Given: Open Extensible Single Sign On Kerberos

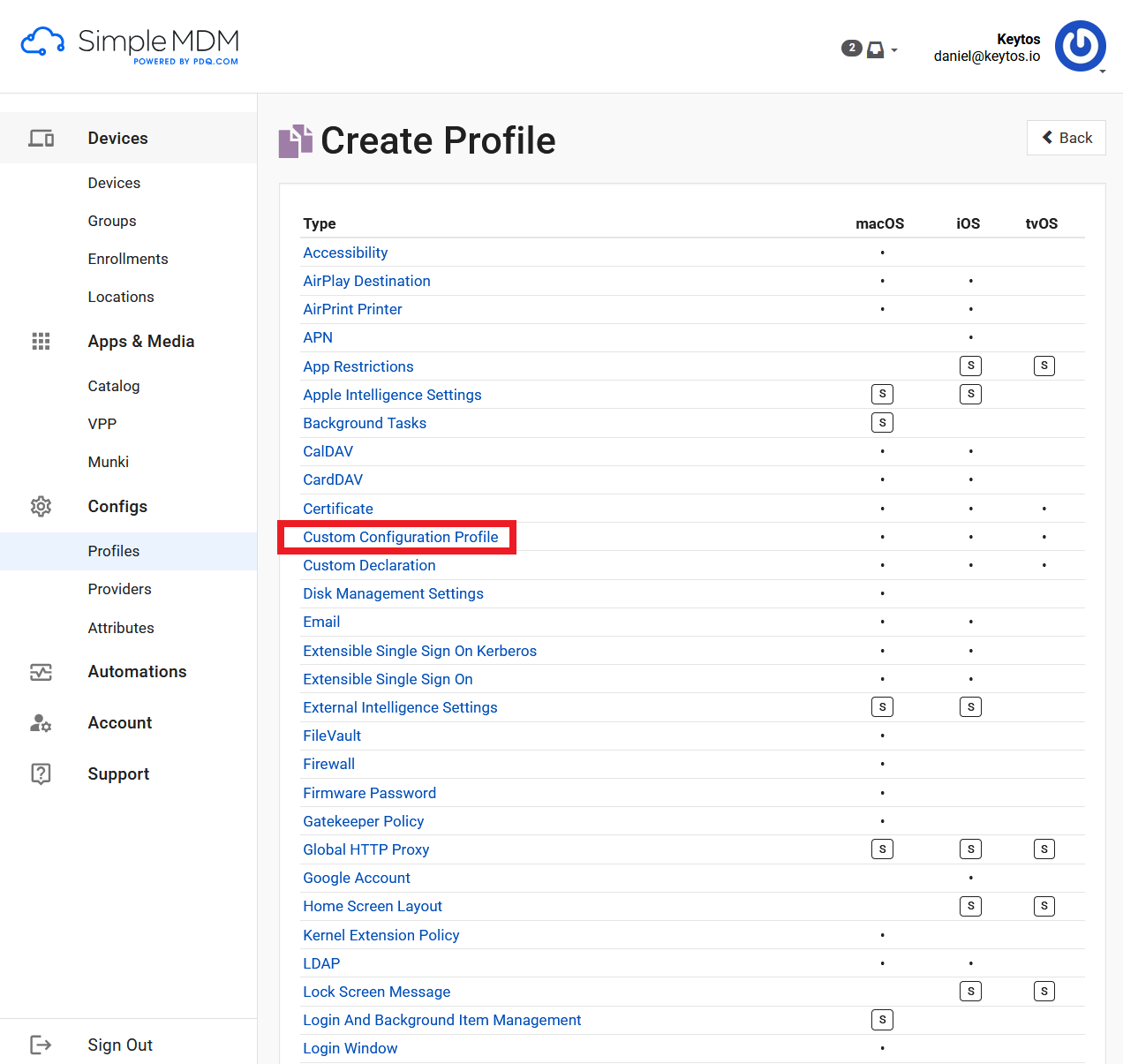Looking at the screenshot, I should [x=419, y=651].
